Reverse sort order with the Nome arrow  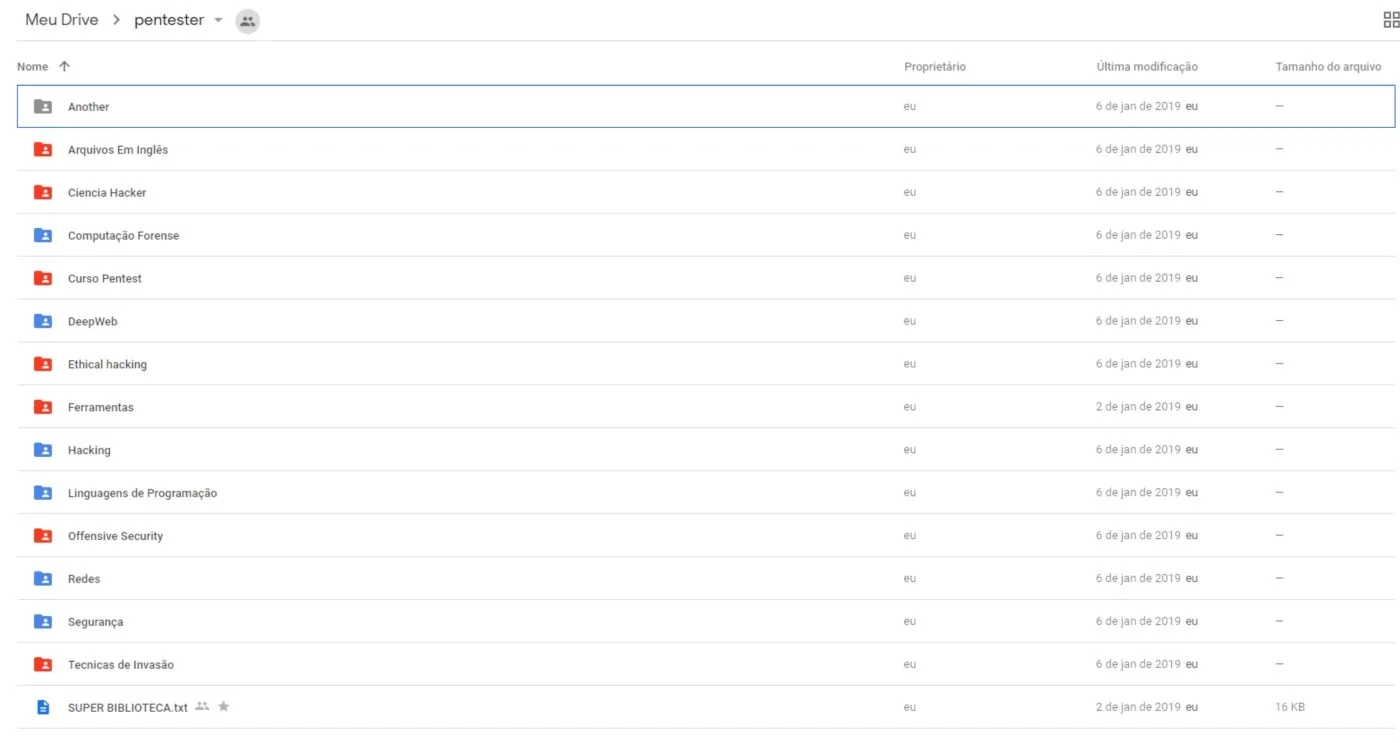pyautogui.click(x=64, y=66)
